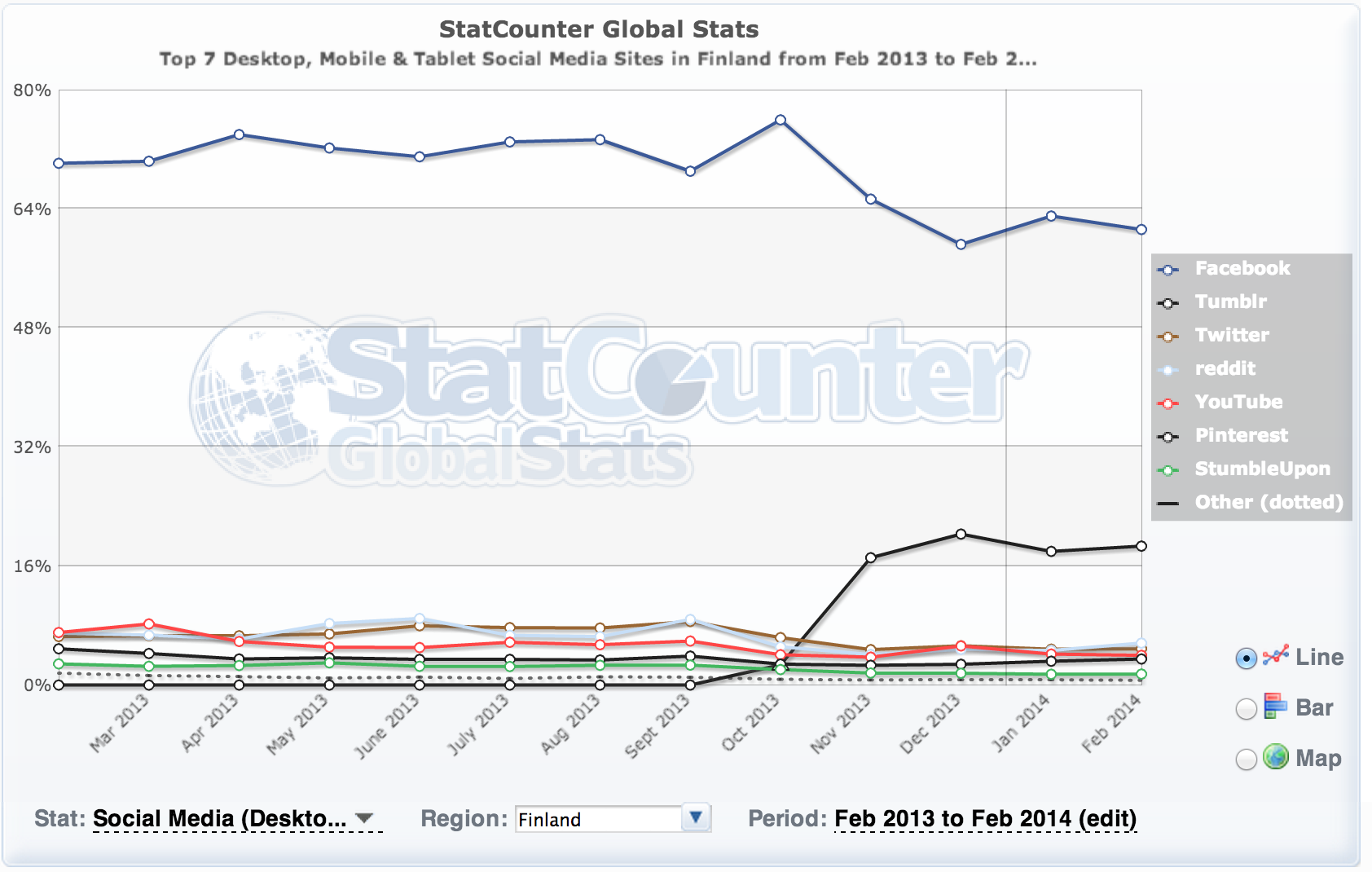
Task: Click the Map globe icon
Action: click(x=1276, y=757)
